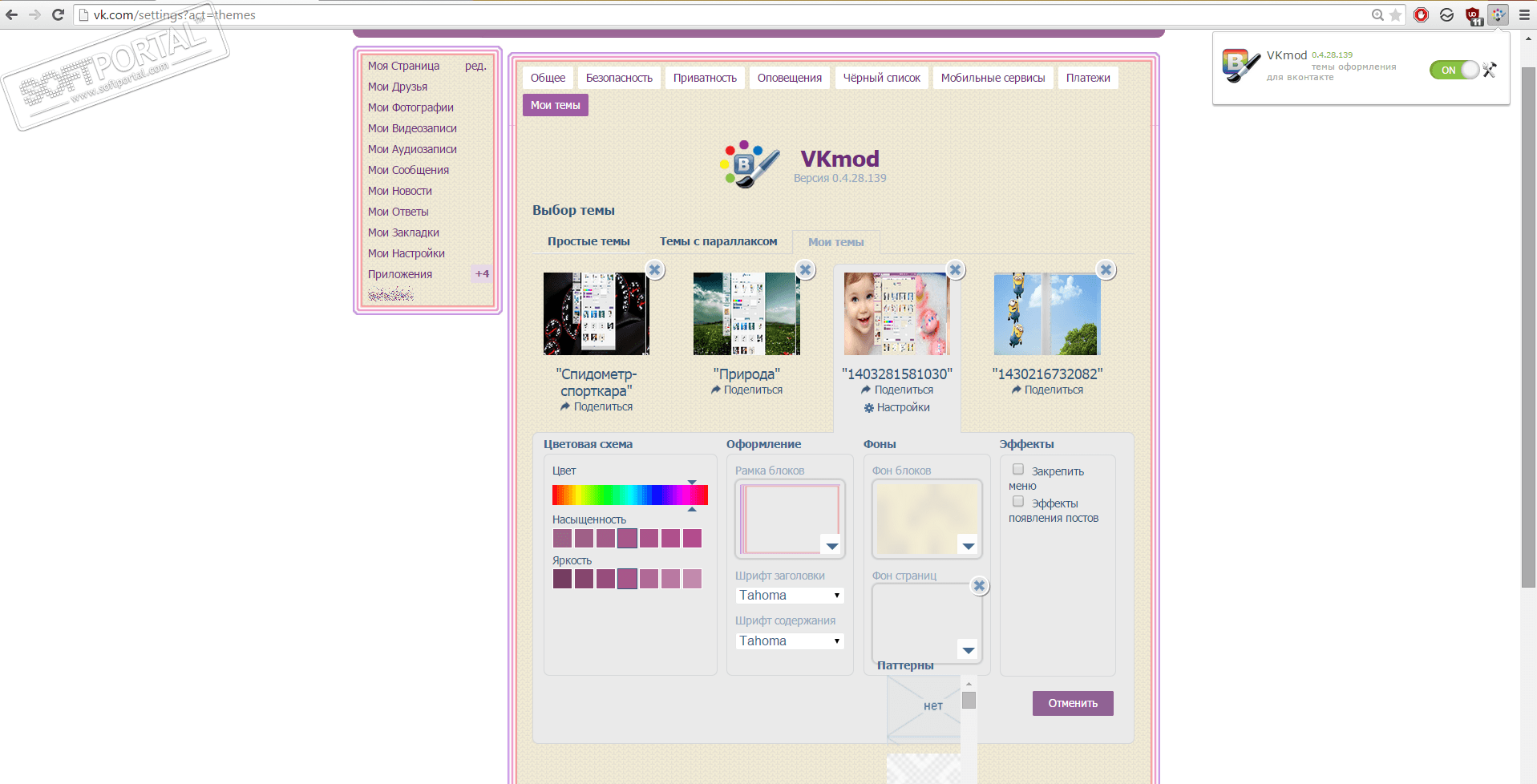Open "Мои Сообщения" in the sidebar
Image resolution: width=1537 pixels, height=784 pixels.
(408, 170)
